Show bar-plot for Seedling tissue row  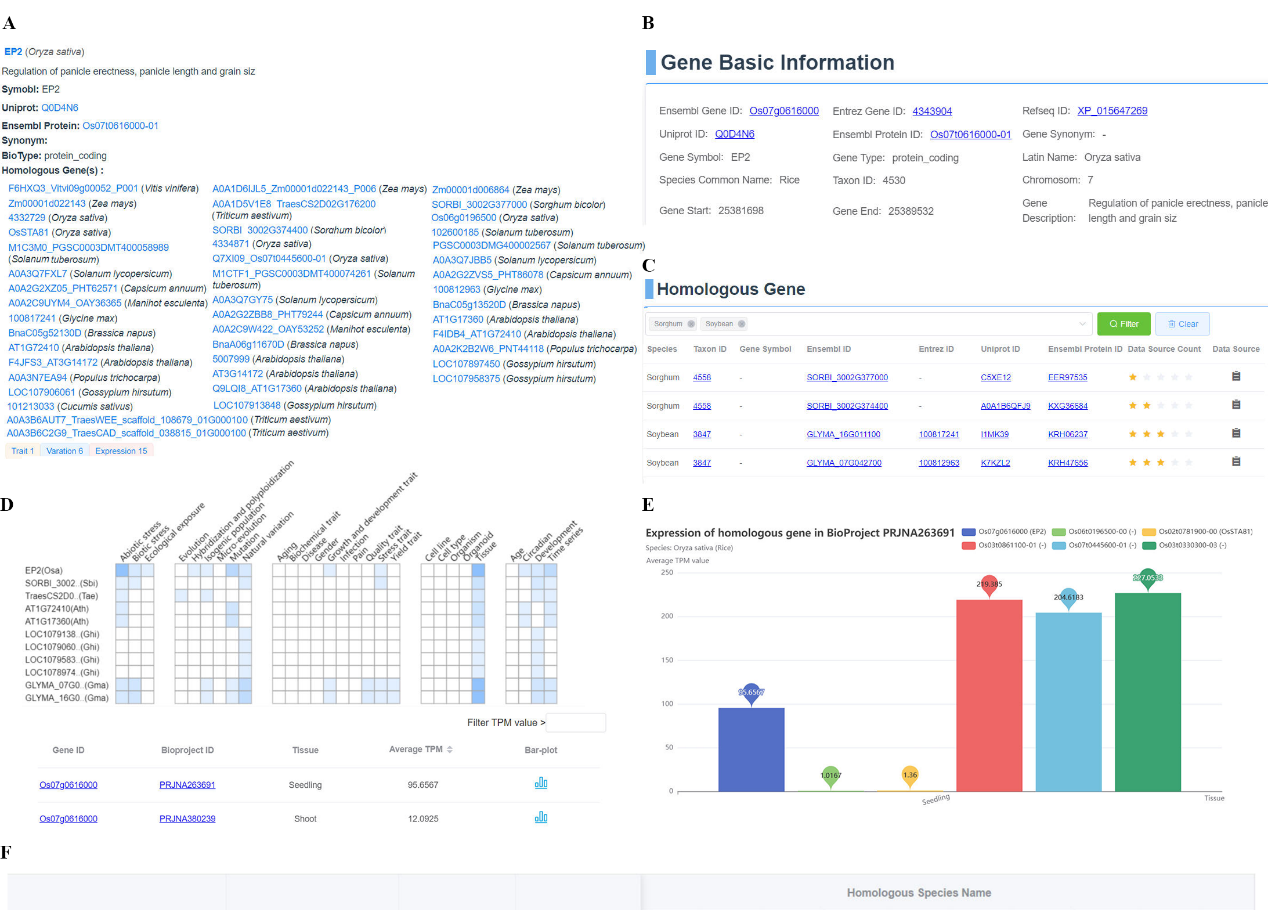click(541, 783)
